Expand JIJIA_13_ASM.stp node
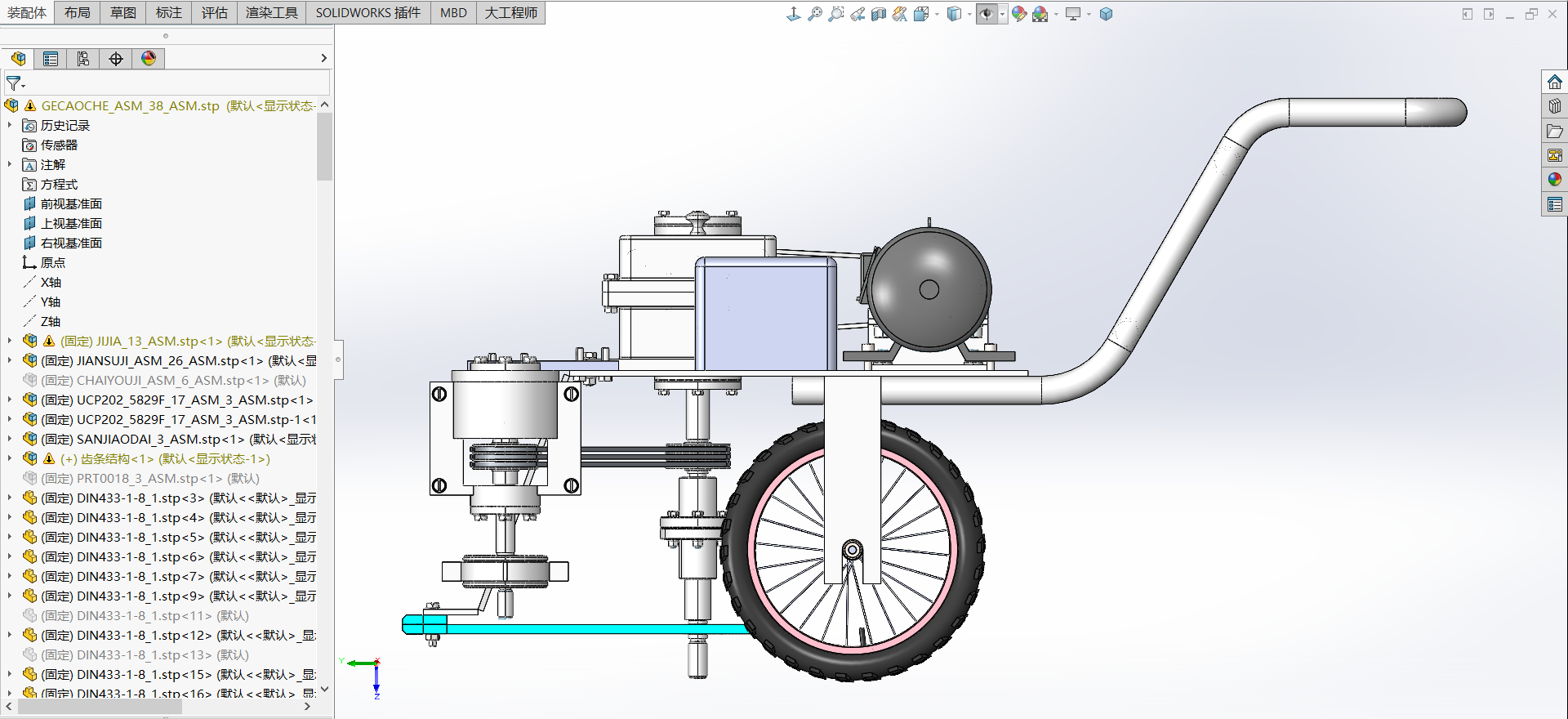Screen dimensions: 1568x719 10,341
